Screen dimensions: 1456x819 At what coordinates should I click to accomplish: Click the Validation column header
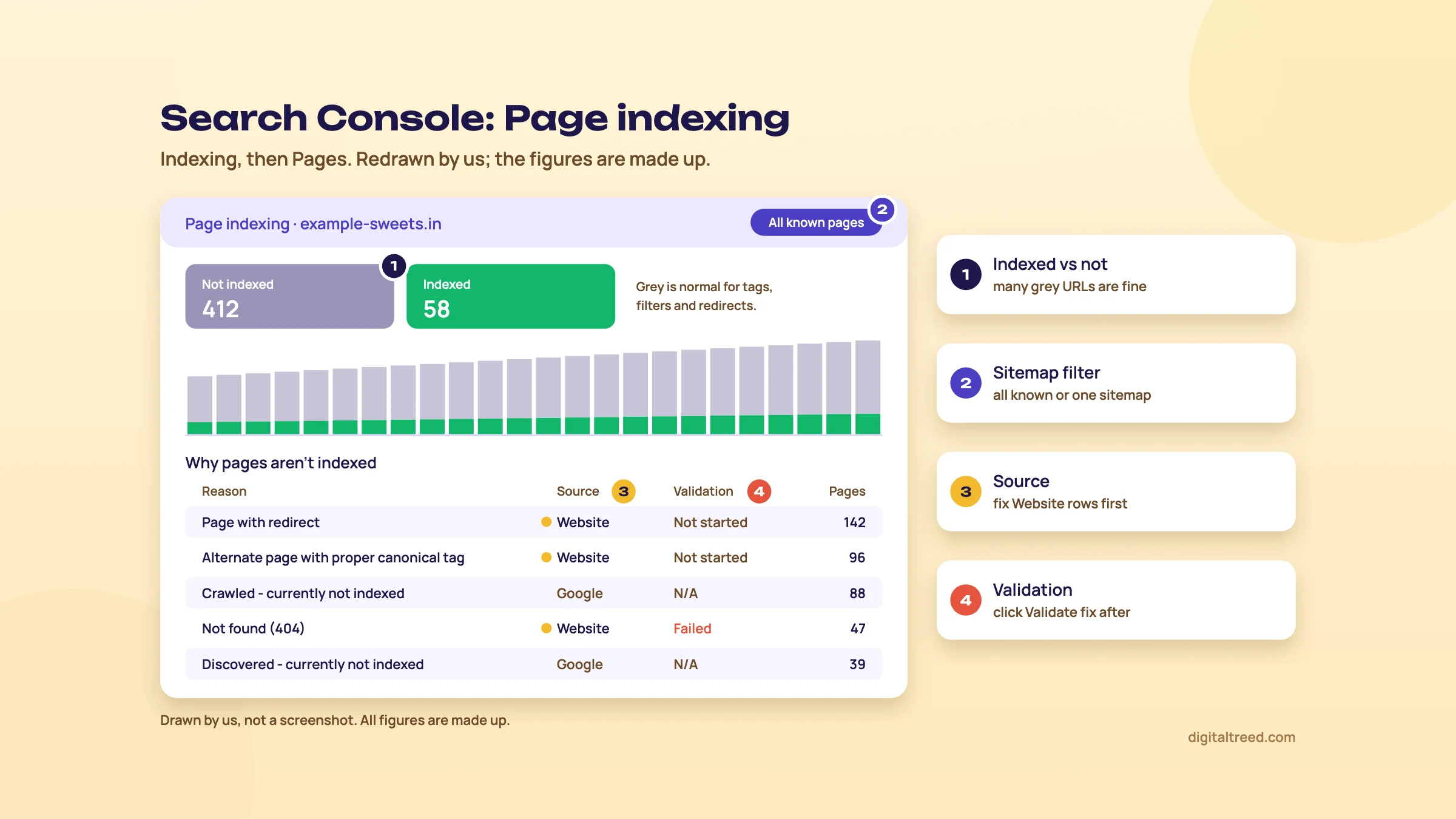click(703, 491)
